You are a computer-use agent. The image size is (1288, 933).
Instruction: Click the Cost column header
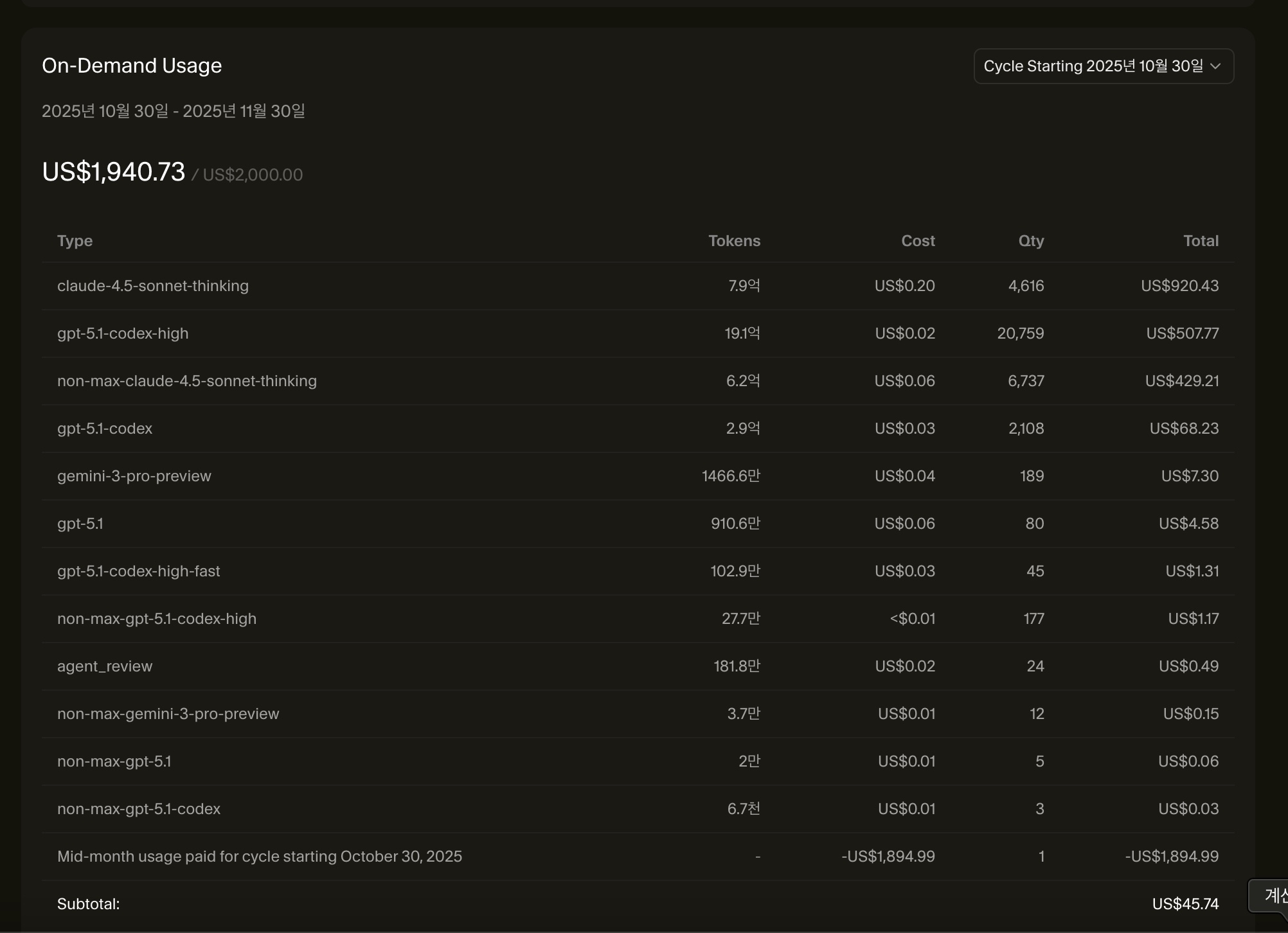click(918, 241)
